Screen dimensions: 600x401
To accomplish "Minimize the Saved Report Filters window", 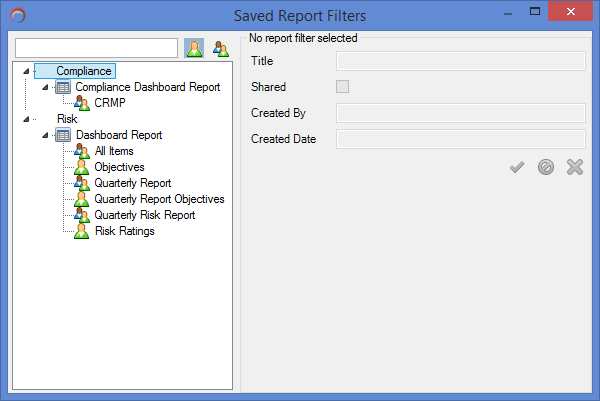I will coord(508,14).
